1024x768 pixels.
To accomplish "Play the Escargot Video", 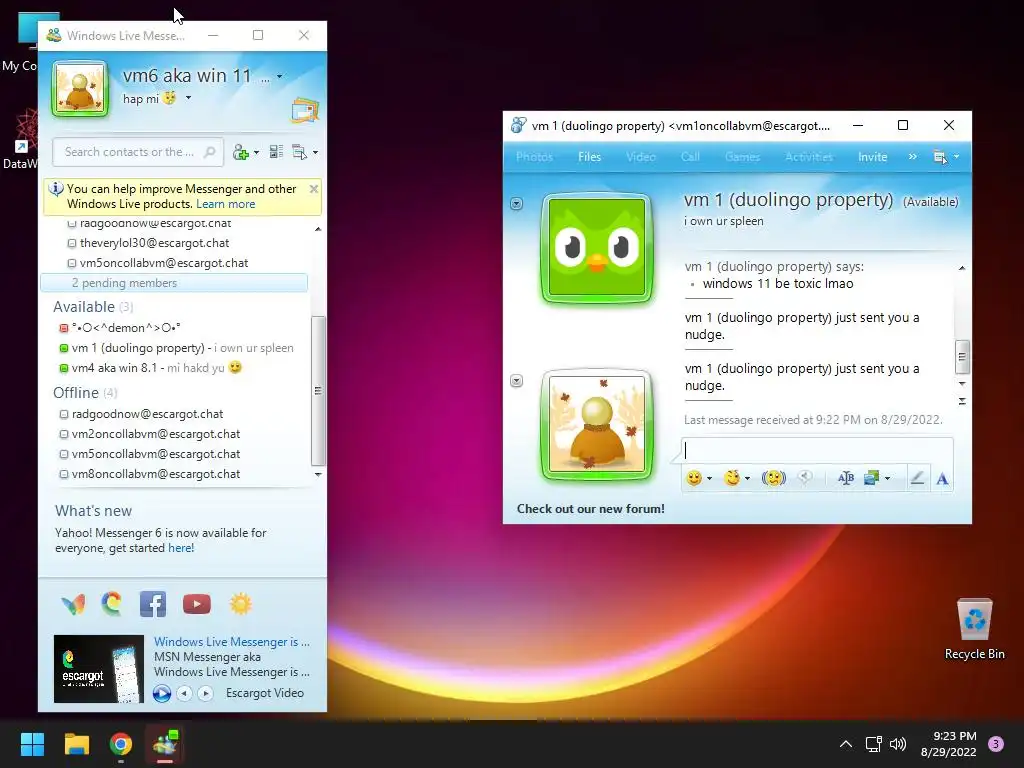I will click(162, 693).
